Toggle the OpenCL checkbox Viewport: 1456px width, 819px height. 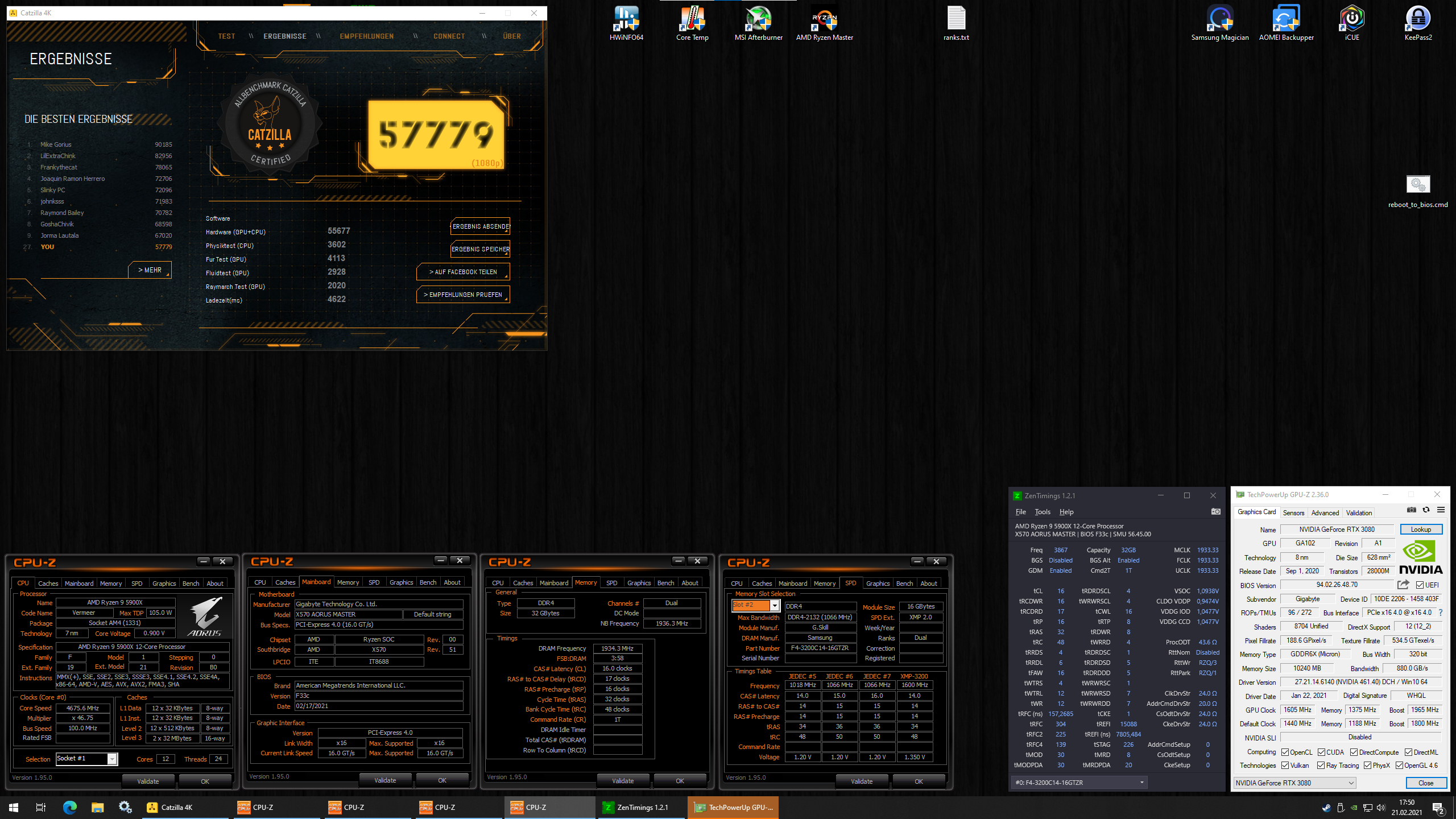click(x=1285, y=752)
